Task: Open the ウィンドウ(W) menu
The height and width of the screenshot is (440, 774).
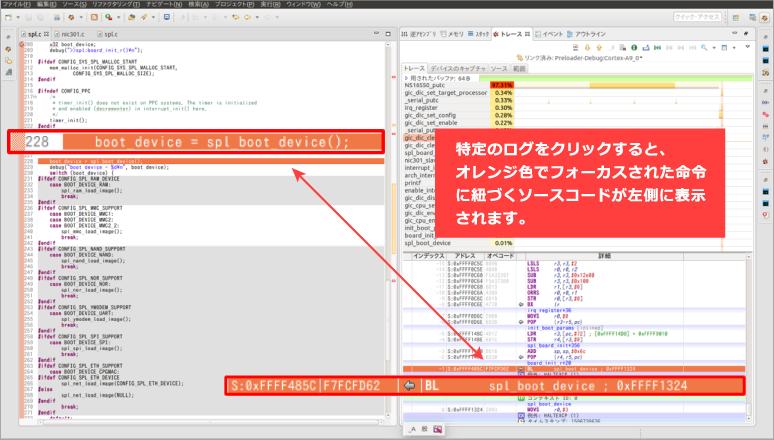Action: 304,4
